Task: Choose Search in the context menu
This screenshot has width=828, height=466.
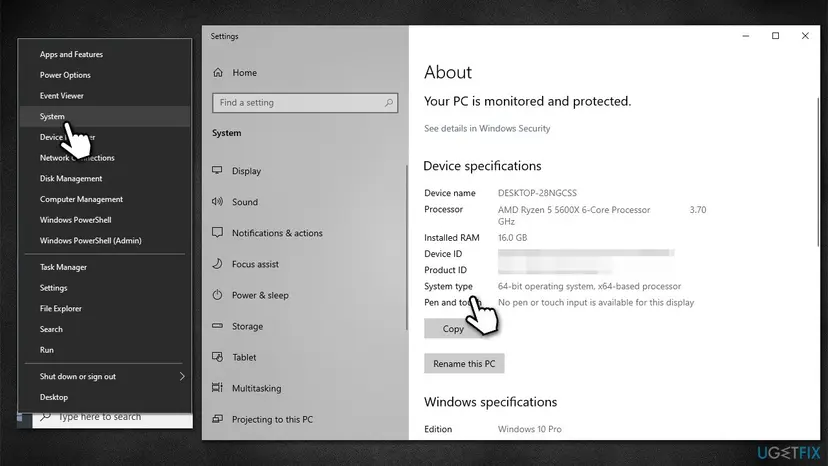Action: pos(51,329)
